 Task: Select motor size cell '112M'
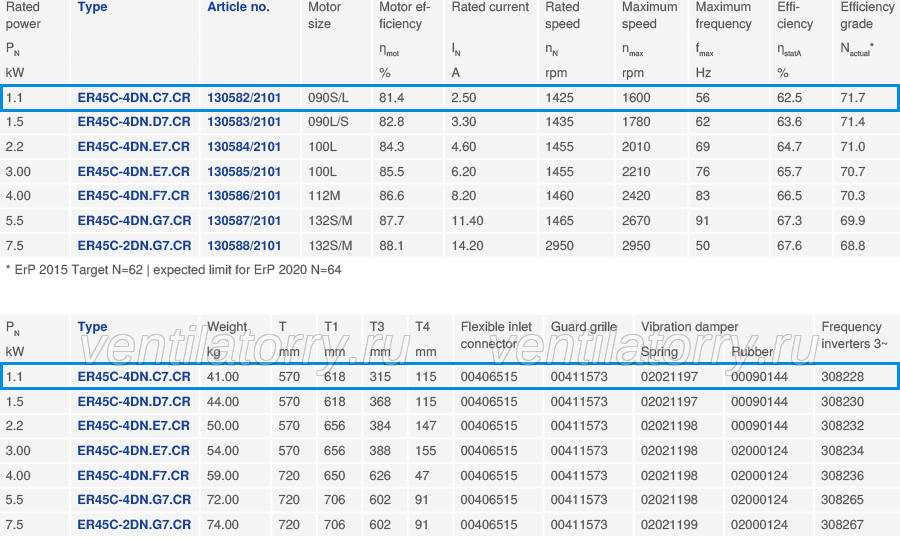[324, 196]
